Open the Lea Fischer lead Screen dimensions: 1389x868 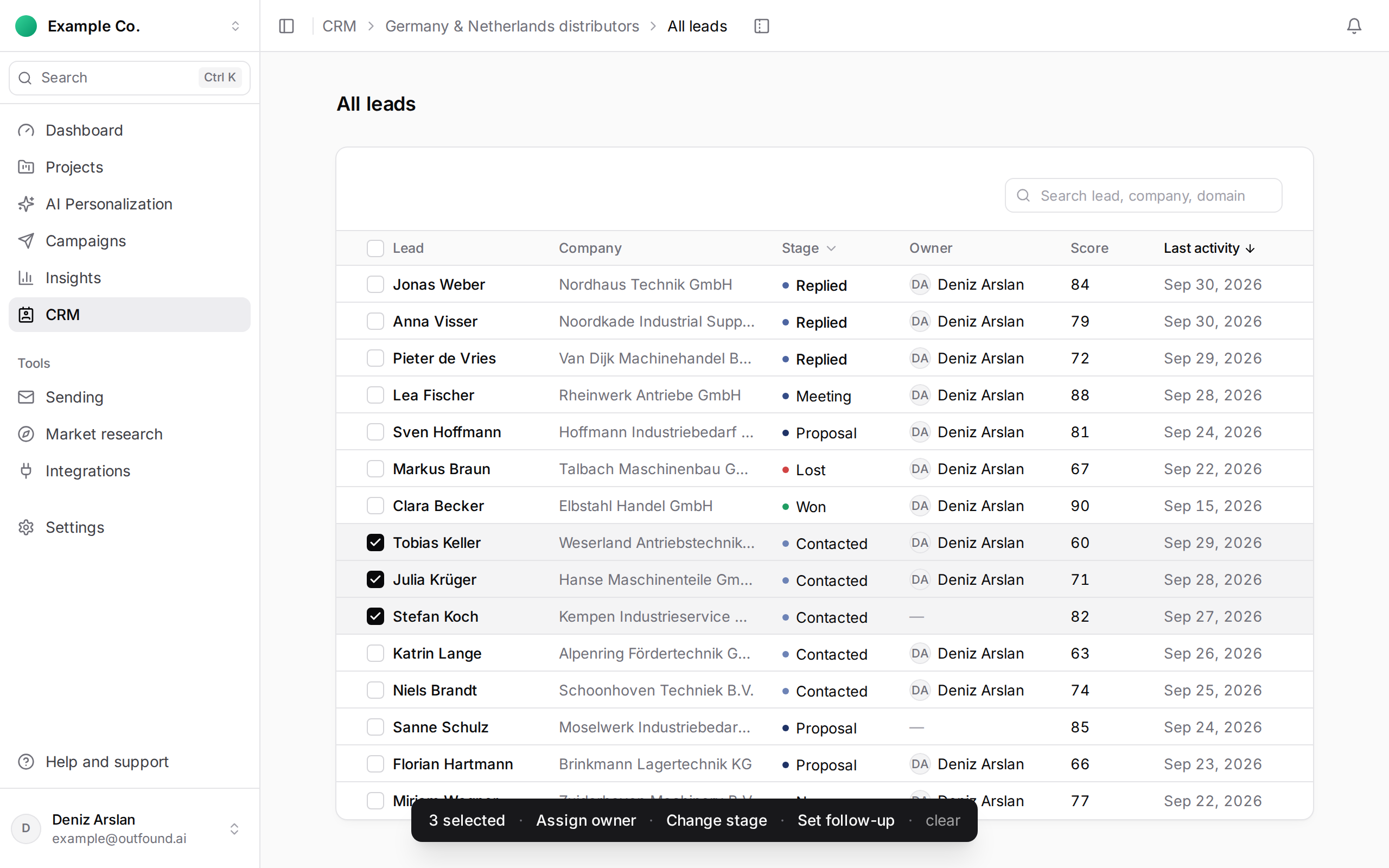coord(434,395)
